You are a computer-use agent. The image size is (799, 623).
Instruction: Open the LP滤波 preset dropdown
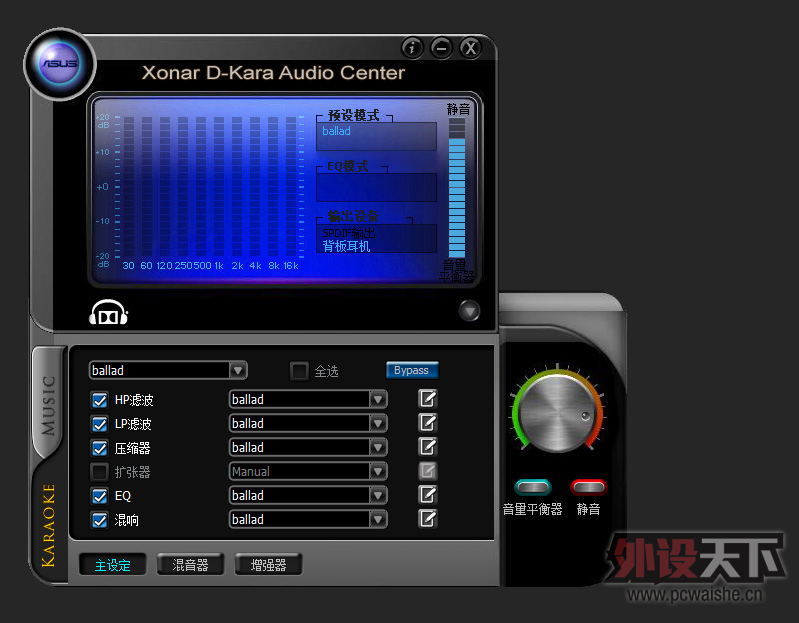tap(308, 423)
